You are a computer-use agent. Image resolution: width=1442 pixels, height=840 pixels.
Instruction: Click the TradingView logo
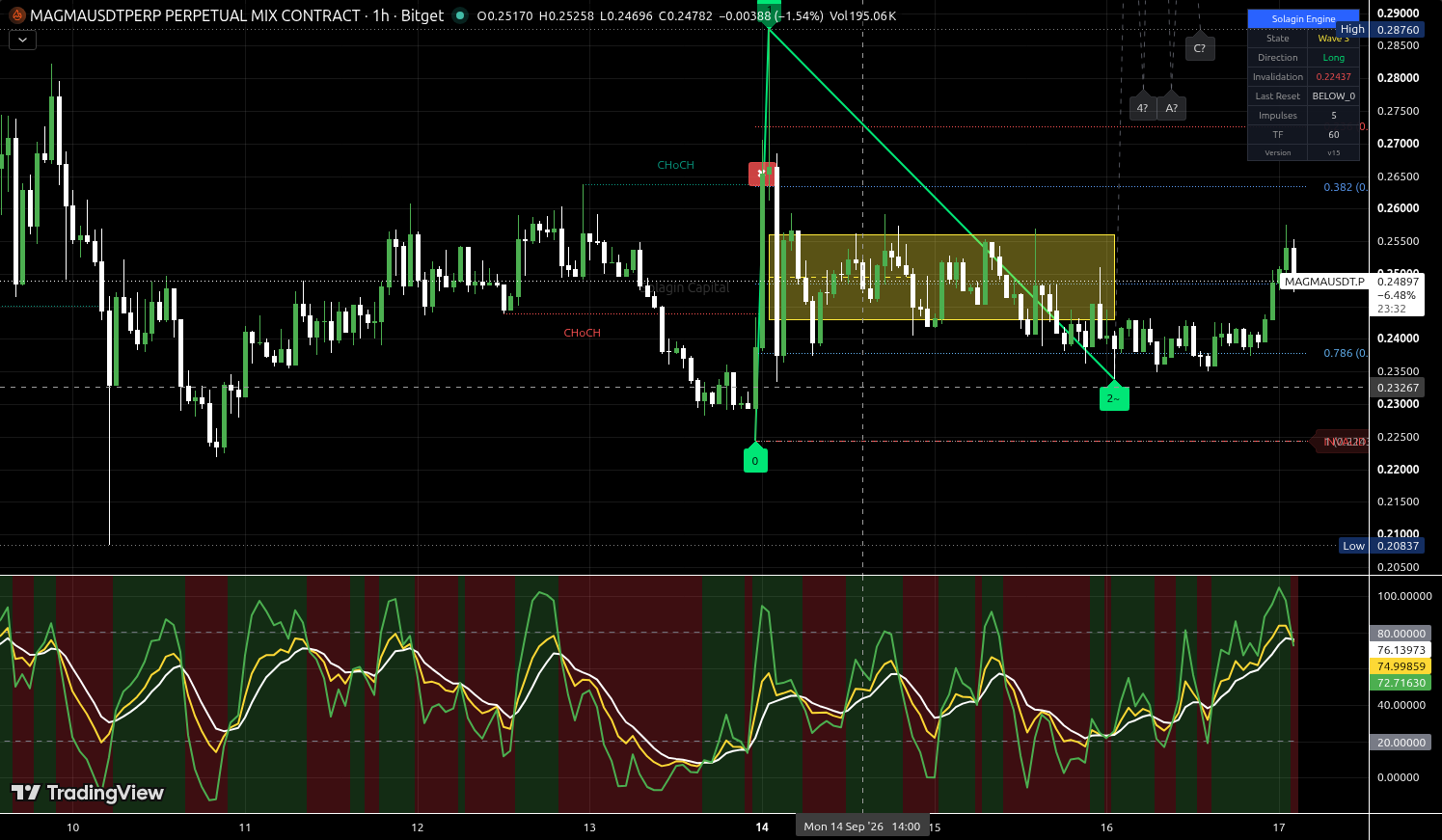click(87, 793)
